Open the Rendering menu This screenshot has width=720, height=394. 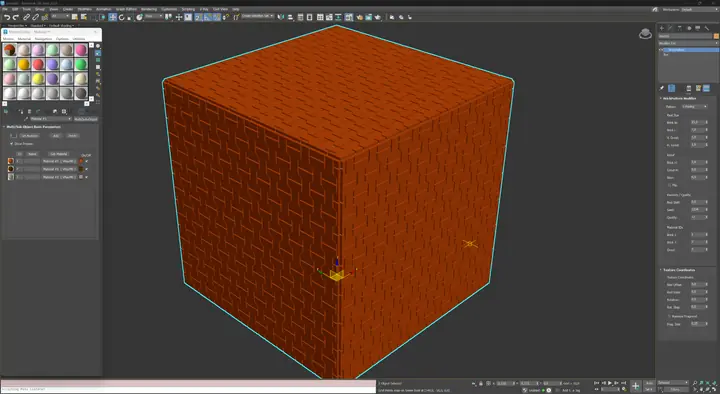tap(149, 9)
